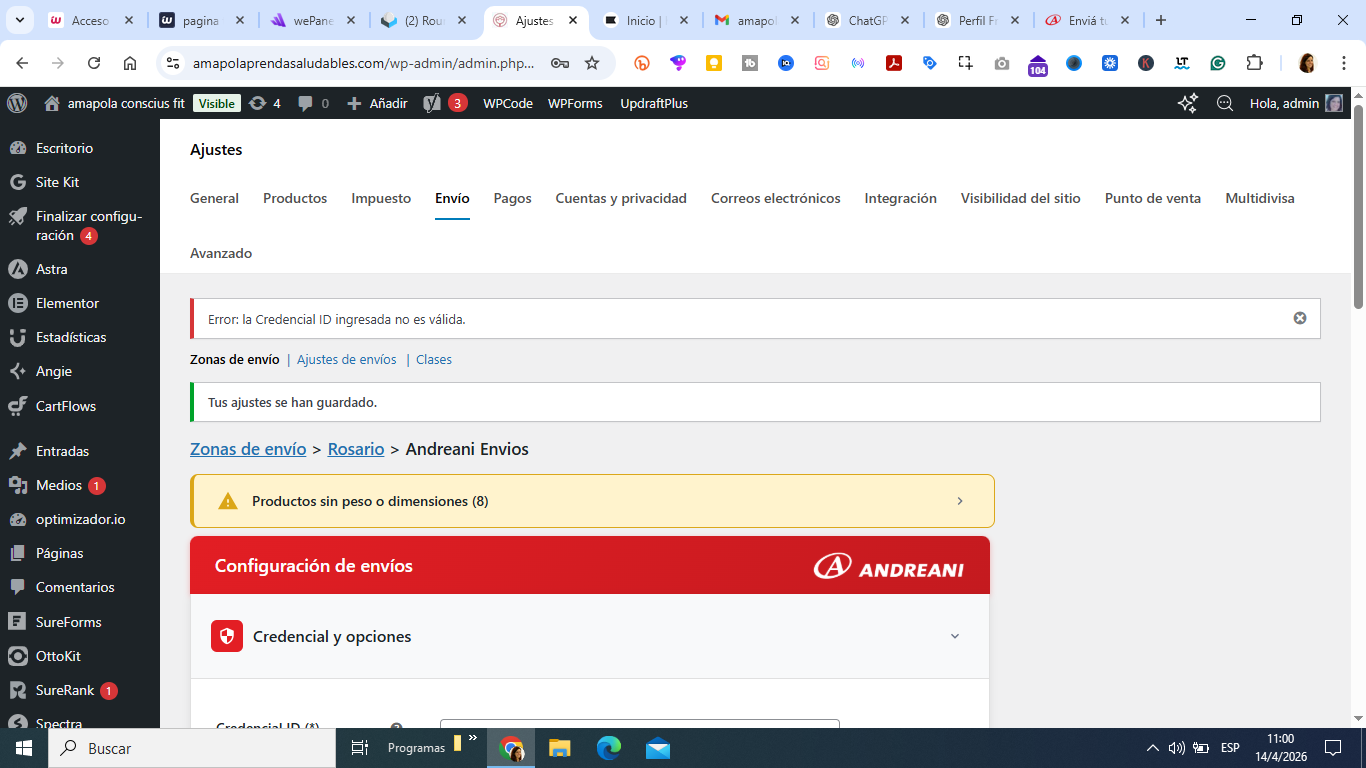Switch to the Productos settings tab
Screen dimensions: 1366x768
(295, 198)
